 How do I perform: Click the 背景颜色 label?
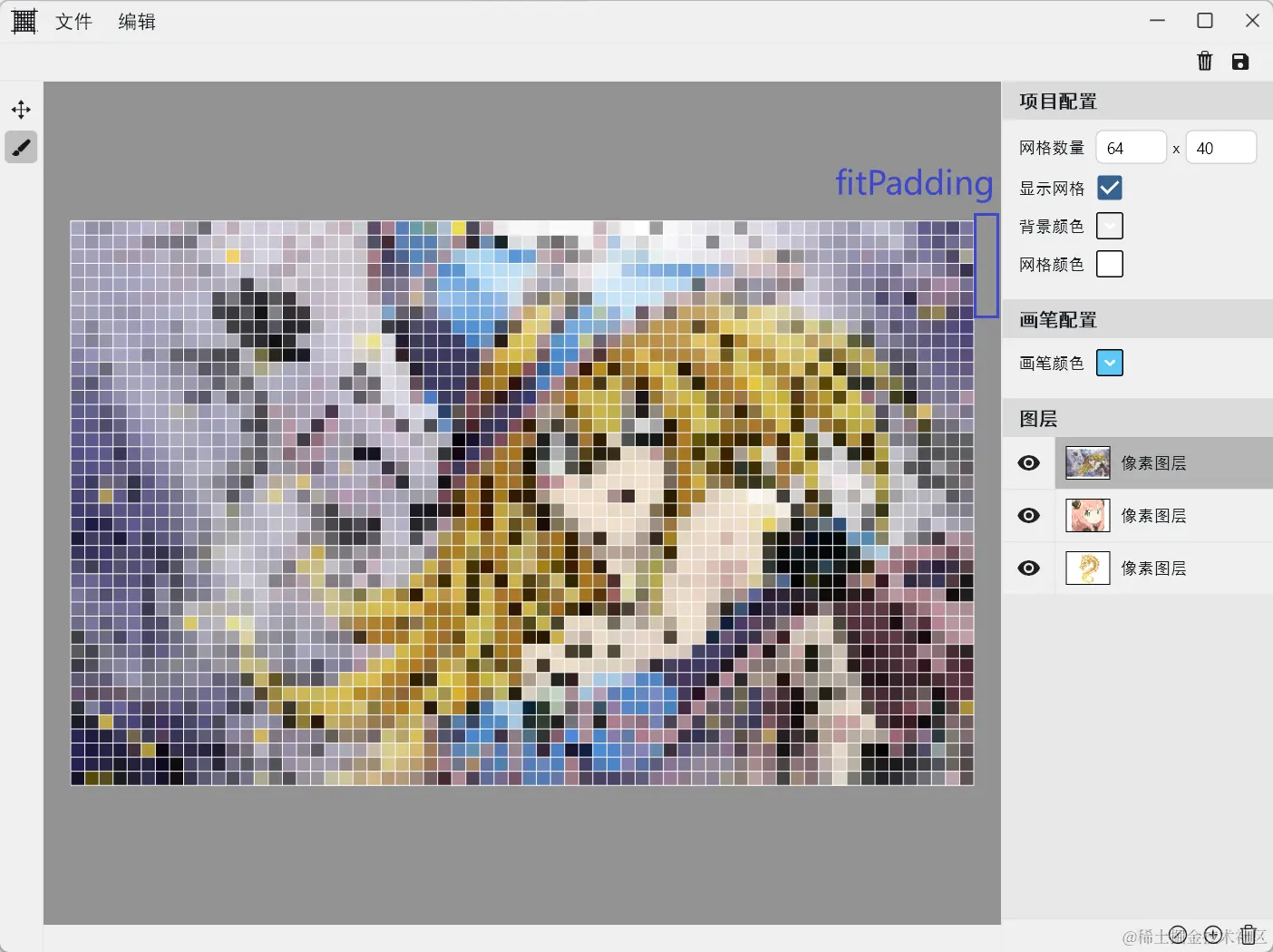(x=1052, y=227)
